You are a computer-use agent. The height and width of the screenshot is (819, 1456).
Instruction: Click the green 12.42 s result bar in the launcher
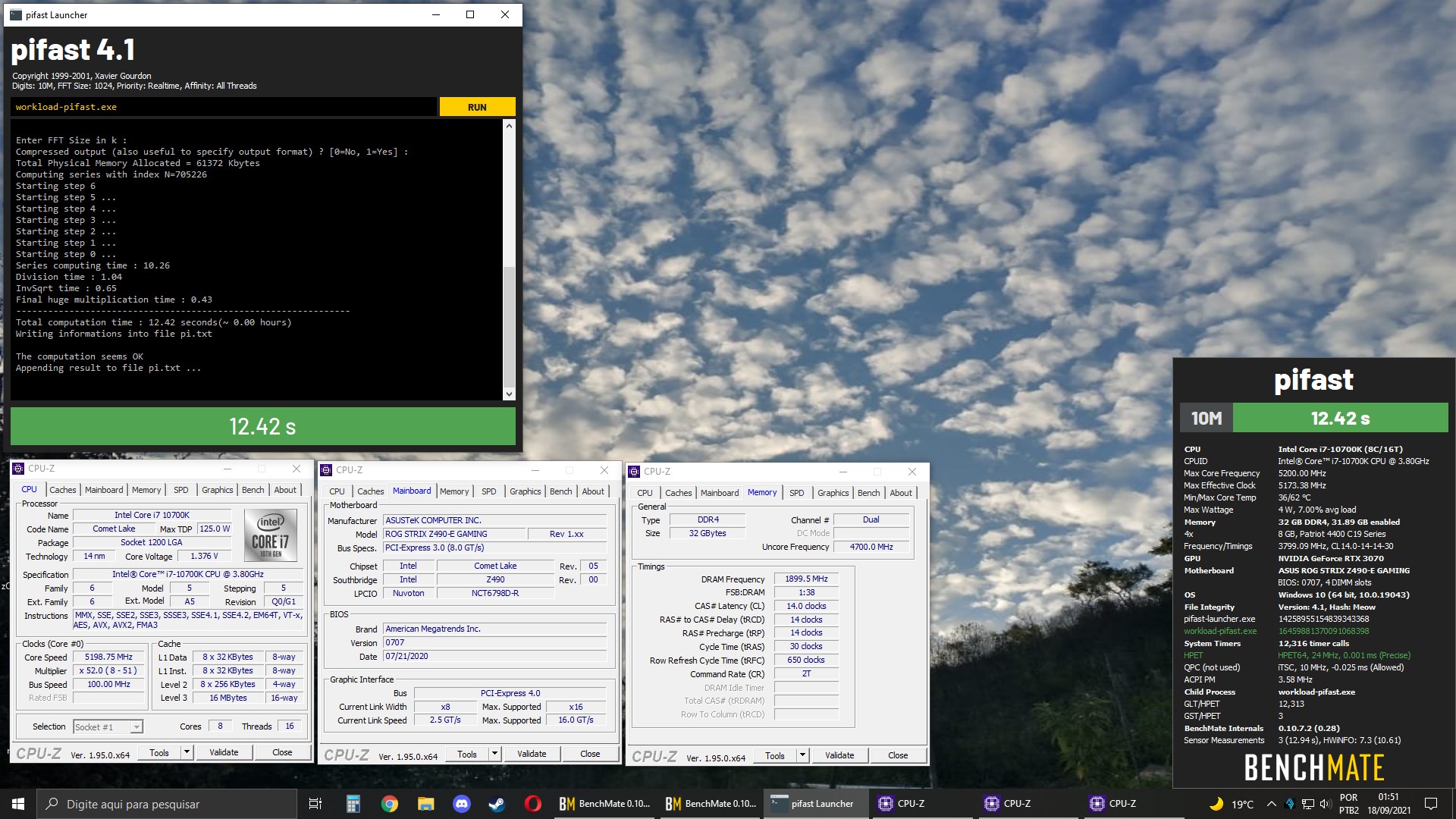[x=262, y=426]
